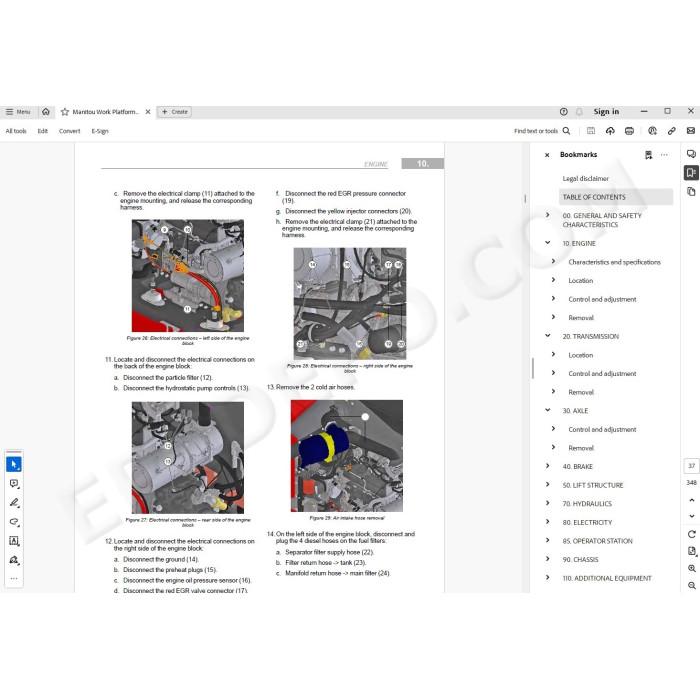The height and width of the screenshot is (700, 700).
Task: Click the print document icon
Action: [x=629, y=131]
